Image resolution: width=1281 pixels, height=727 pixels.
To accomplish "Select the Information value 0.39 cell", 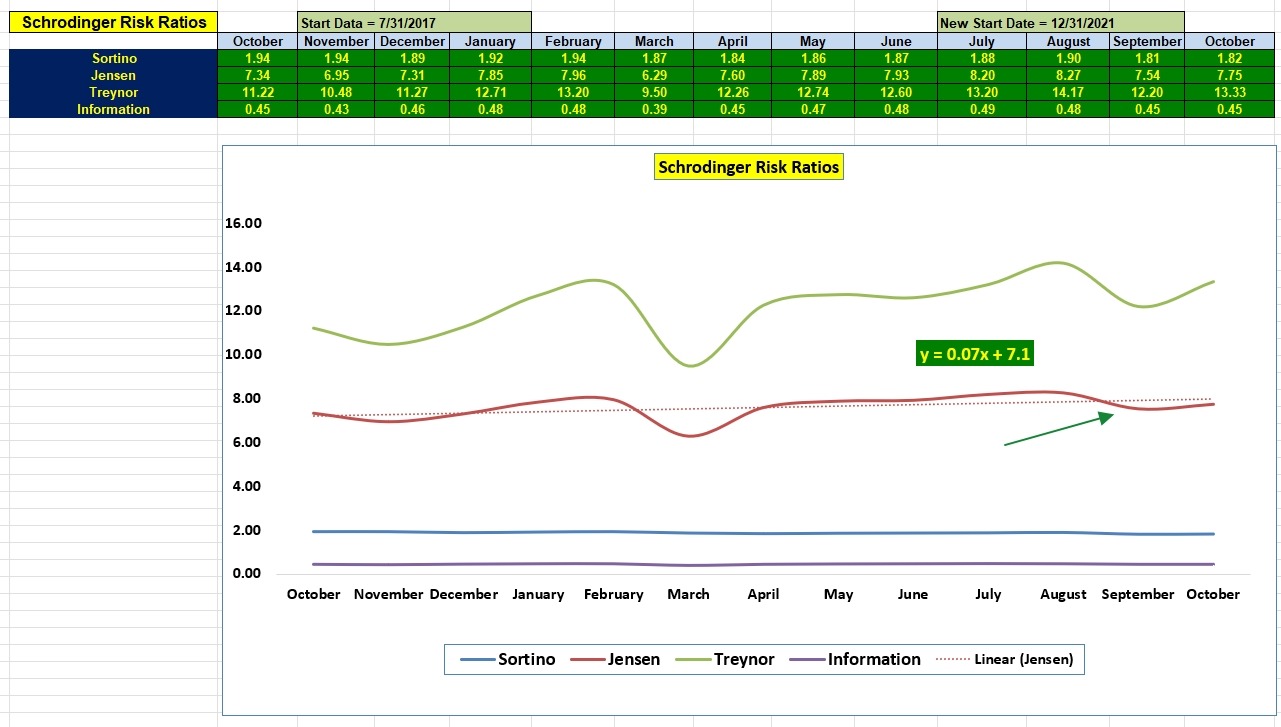I will point(654,110).
